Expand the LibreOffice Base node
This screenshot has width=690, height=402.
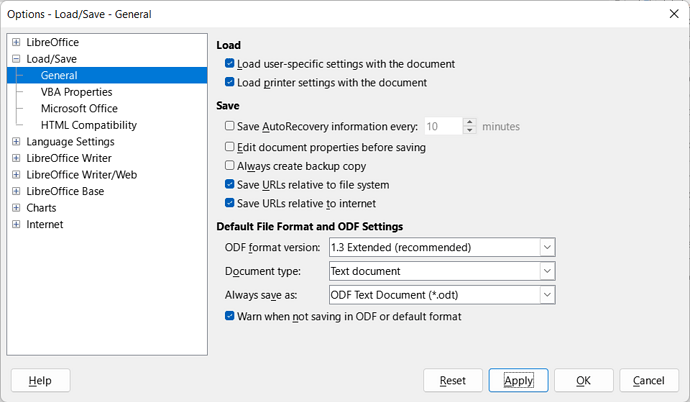pos(16,191)
